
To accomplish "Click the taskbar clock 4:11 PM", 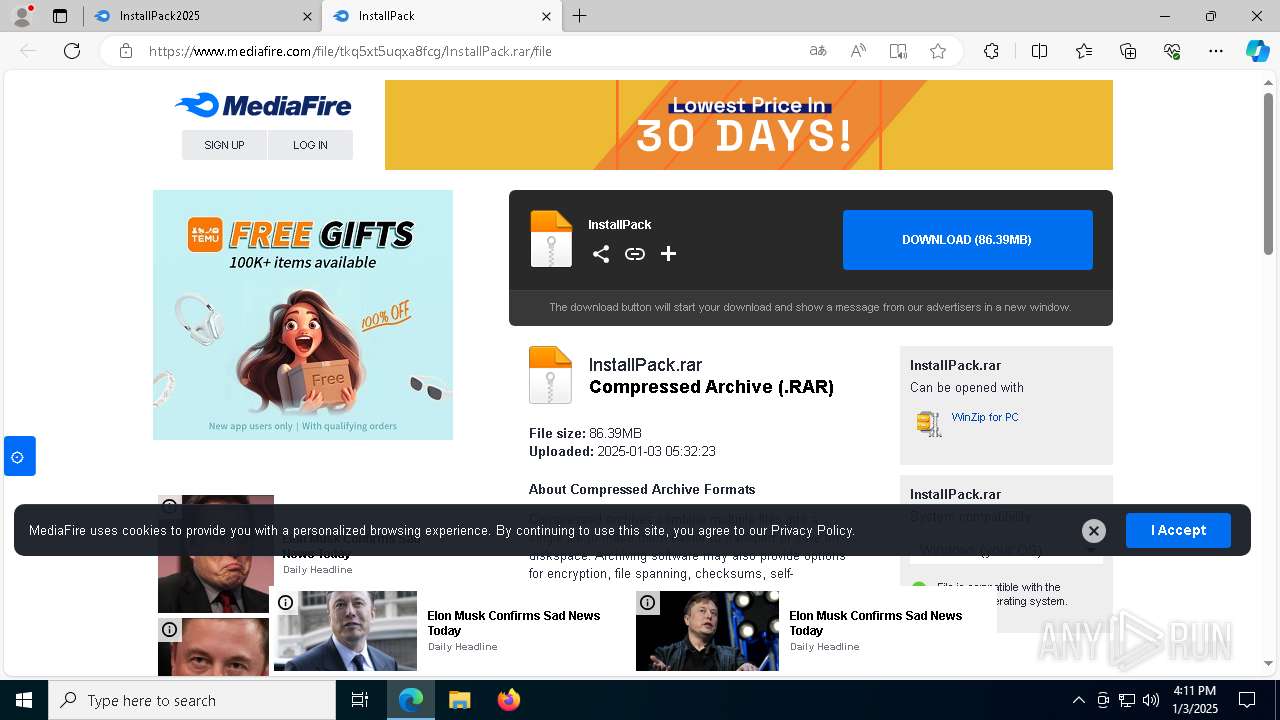I will (1195, 700).
